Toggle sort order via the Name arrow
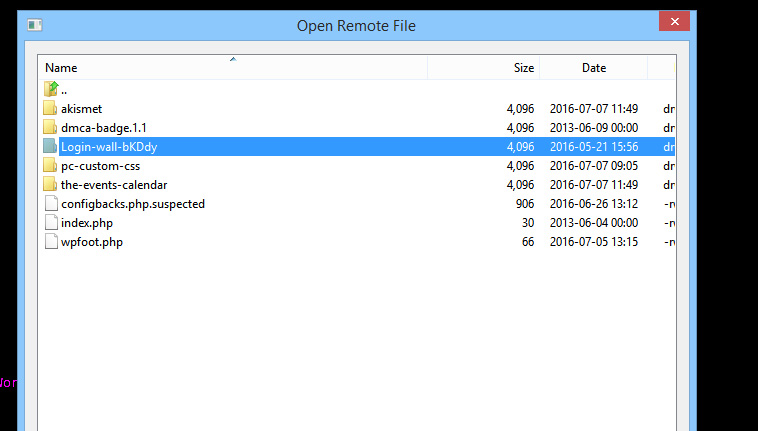Screen dimensions: 758x431 [x=233, y=60]
